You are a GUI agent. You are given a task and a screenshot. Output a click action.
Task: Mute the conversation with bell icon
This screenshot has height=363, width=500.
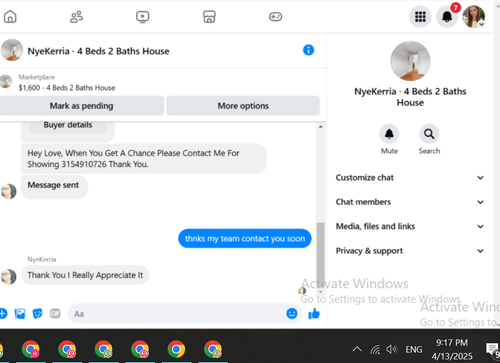pyautogui.click(x=389, y=134)
